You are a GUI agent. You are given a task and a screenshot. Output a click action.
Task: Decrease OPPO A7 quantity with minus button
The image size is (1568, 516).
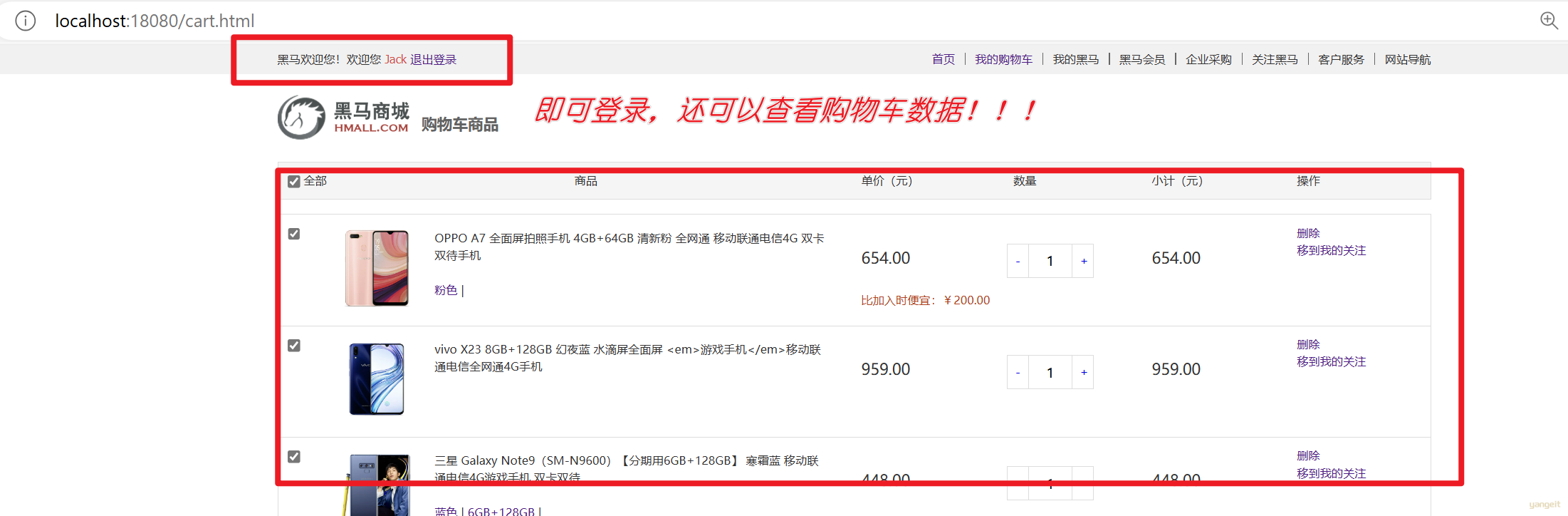(1018, 261)
